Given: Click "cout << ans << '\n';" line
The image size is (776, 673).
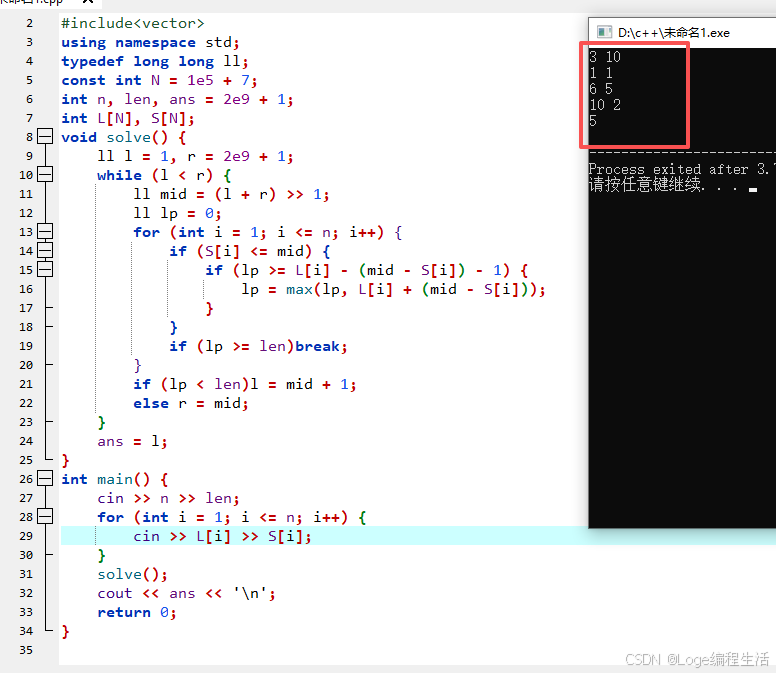Looking at the screenshot, I should point(186,593).
